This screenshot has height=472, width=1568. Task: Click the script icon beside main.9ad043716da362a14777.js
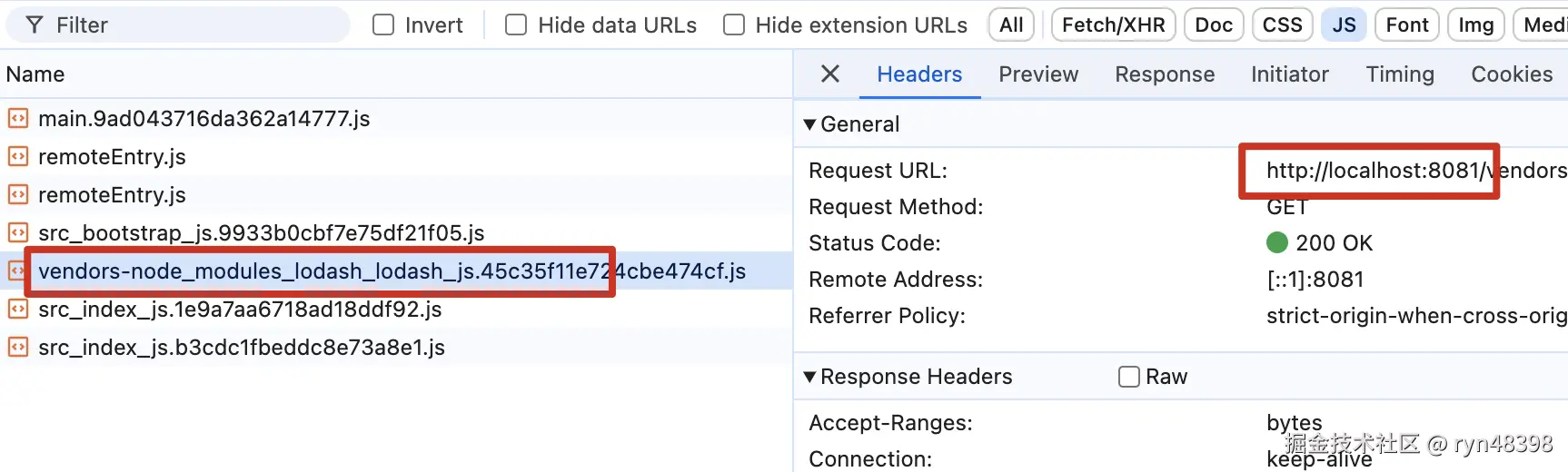pos(18,118)
